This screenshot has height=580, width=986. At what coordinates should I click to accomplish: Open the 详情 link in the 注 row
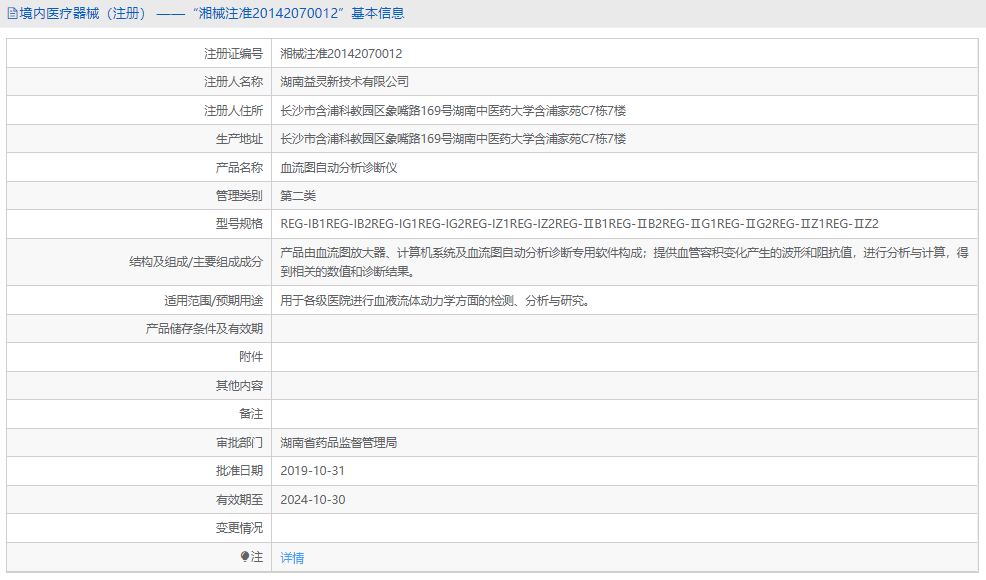(x=292, y=558)
